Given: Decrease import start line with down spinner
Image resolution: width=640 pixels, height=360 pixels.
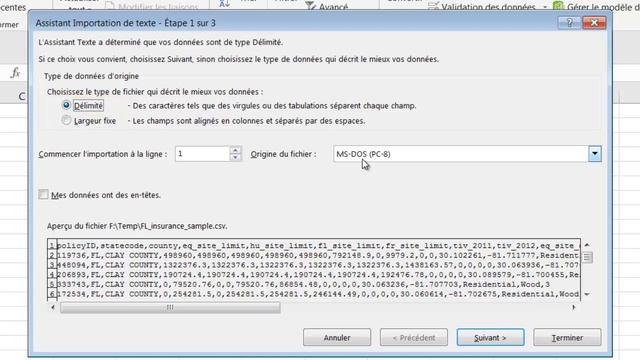Looking at the screenshot, I should point(235,158).
